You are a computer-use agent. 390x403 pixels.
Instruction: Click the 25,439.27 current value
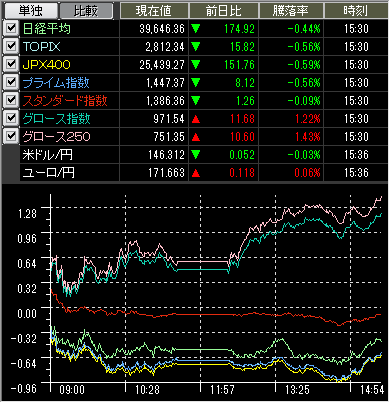162,65
